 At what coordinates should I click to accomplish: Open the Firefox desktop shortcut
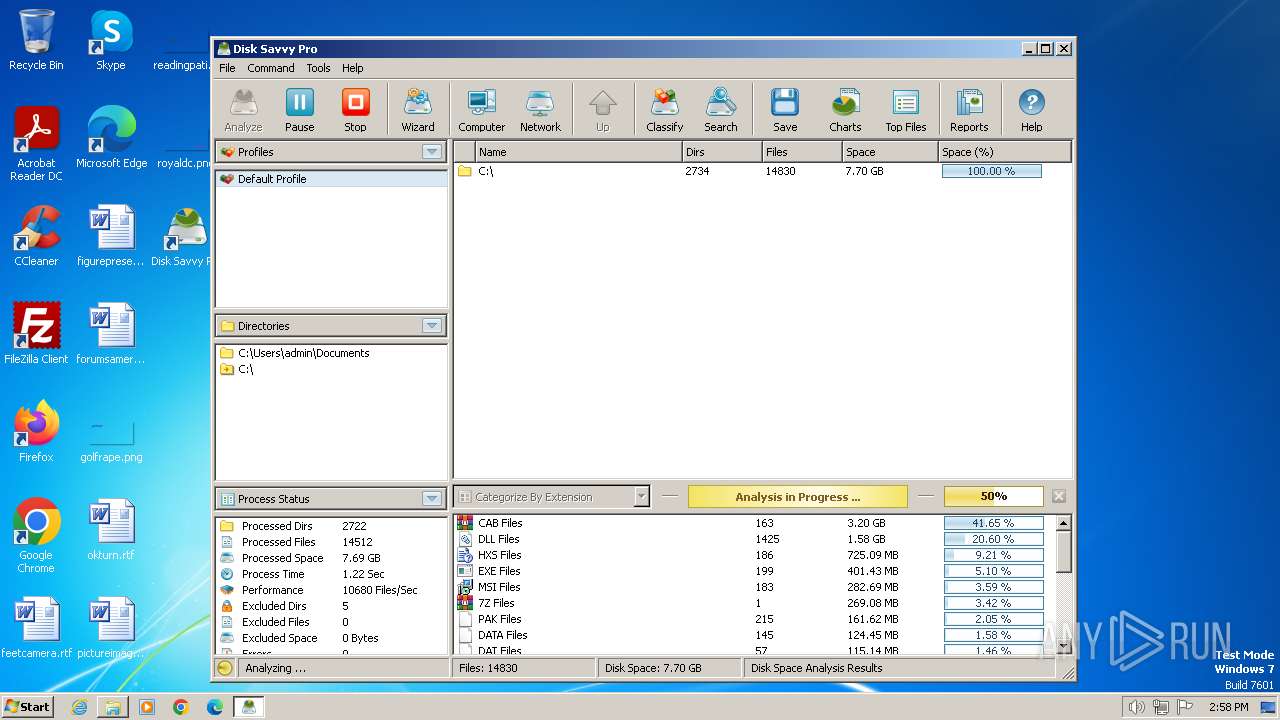[36, 431]
